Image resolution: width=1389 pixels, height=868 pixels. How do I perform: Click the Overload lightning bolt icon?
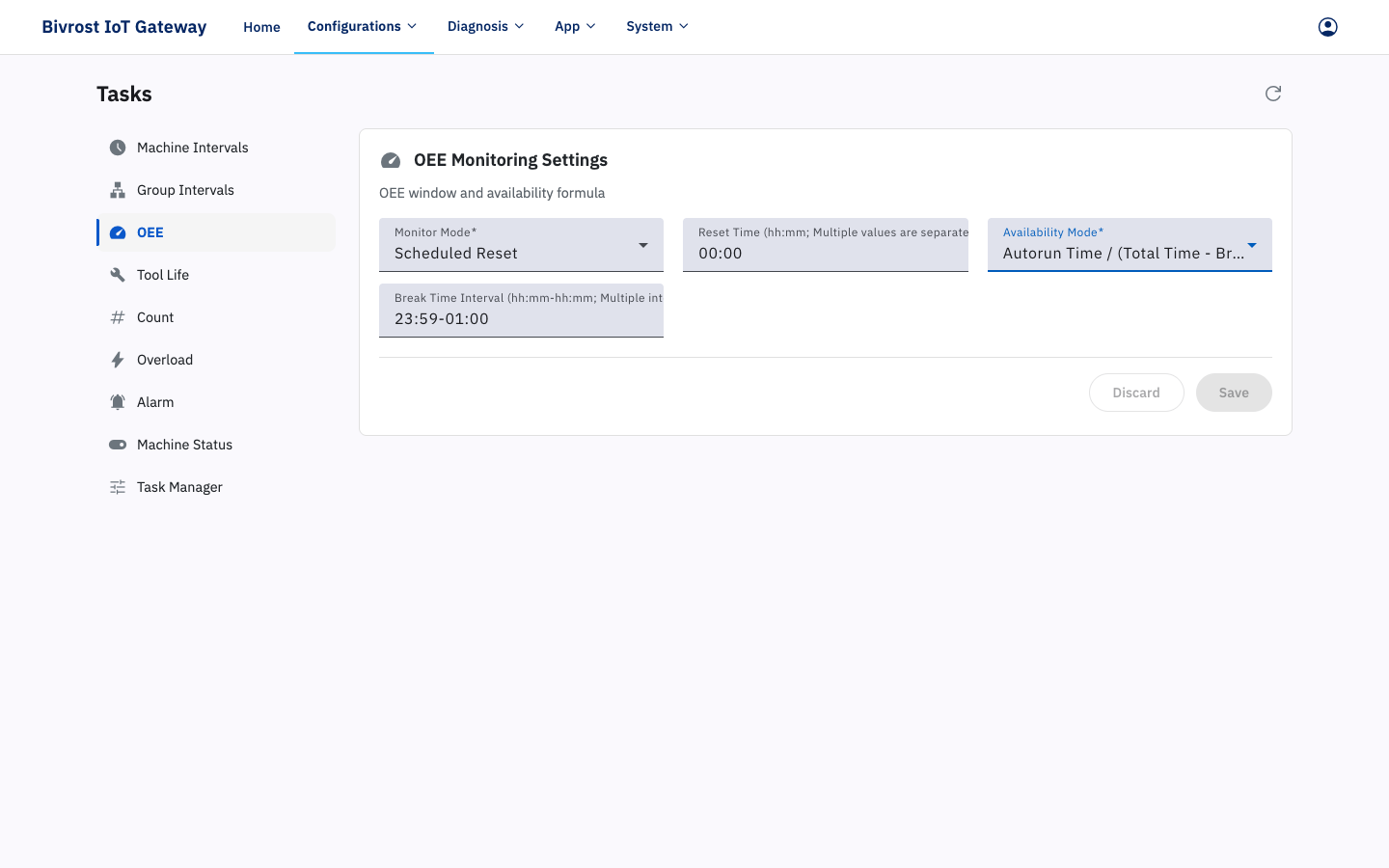point(118,360)
